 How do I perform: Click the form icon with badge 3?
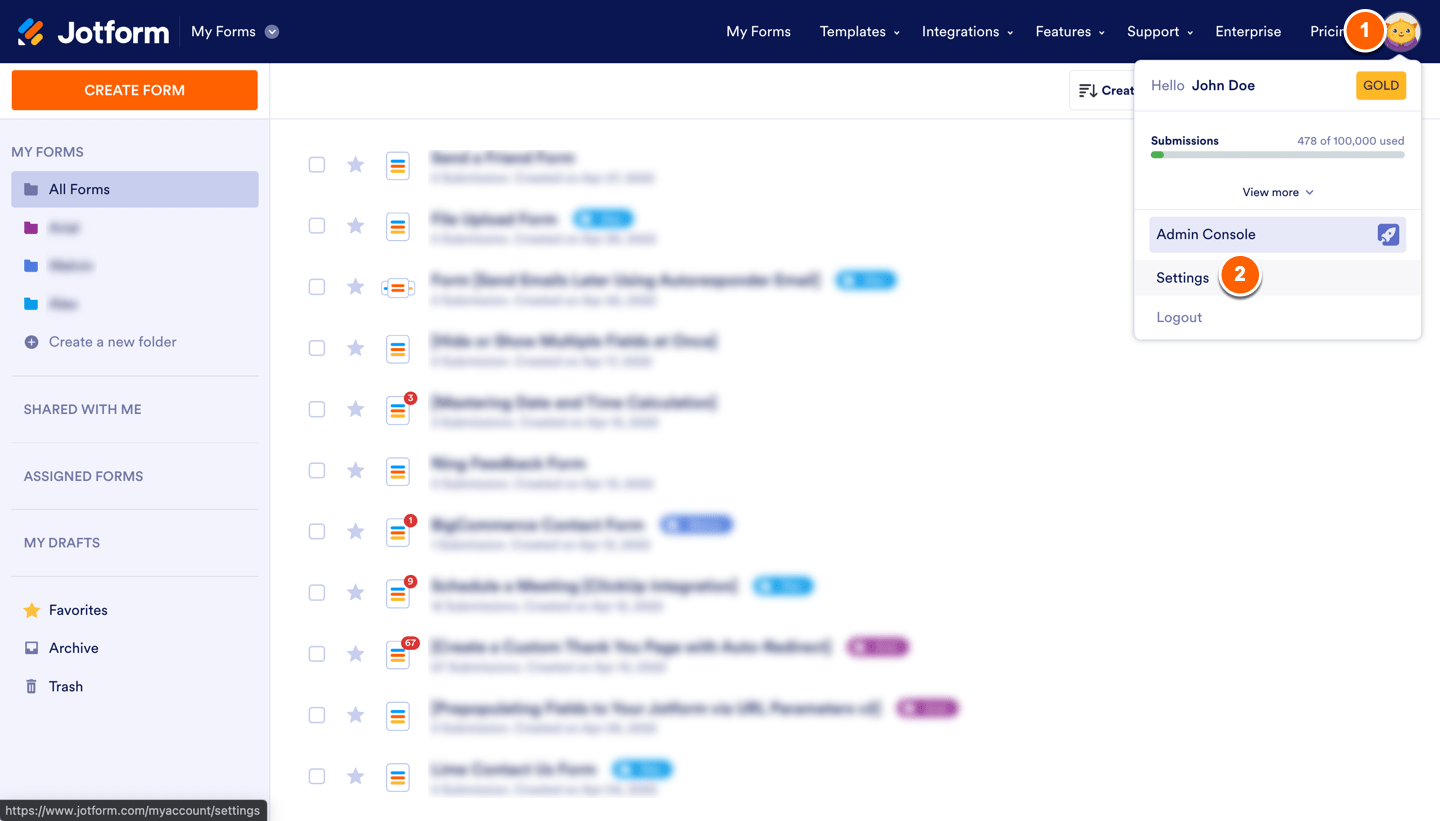click(x=398, y=410)
